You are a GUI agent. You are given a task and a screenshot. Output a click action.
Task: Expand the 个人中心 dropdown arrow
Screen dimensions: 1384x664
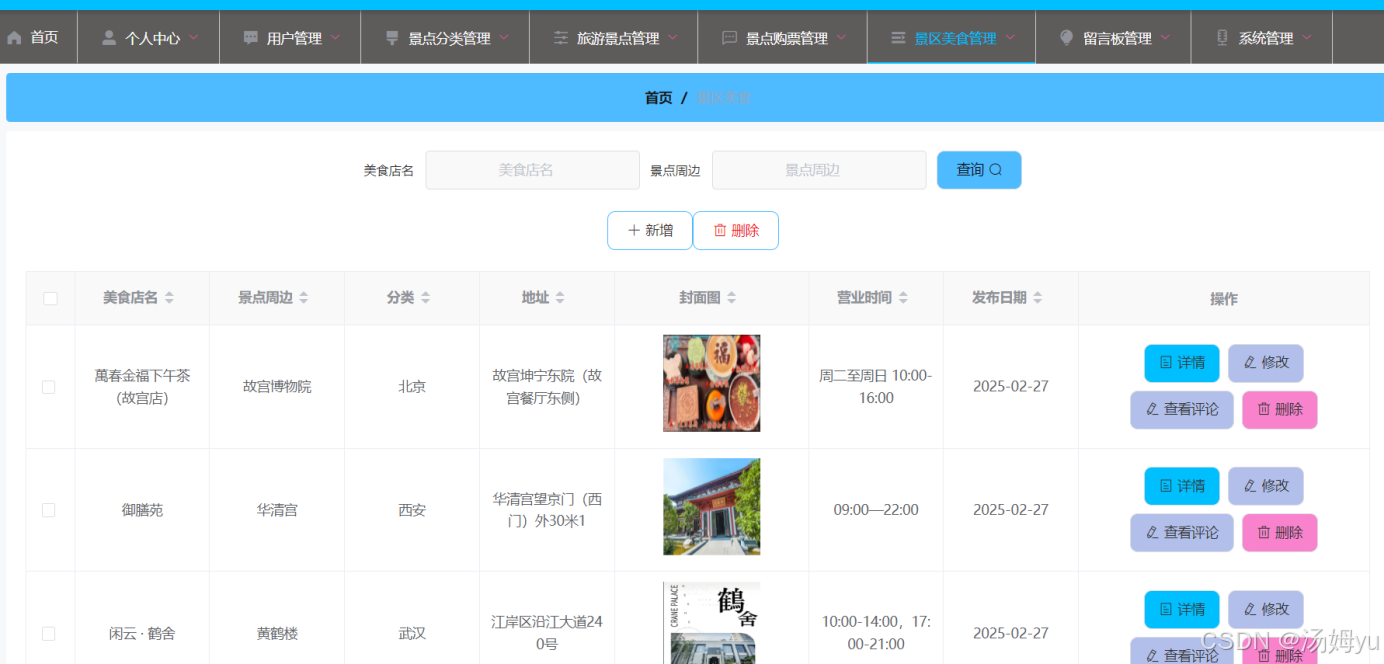(193, 38)
